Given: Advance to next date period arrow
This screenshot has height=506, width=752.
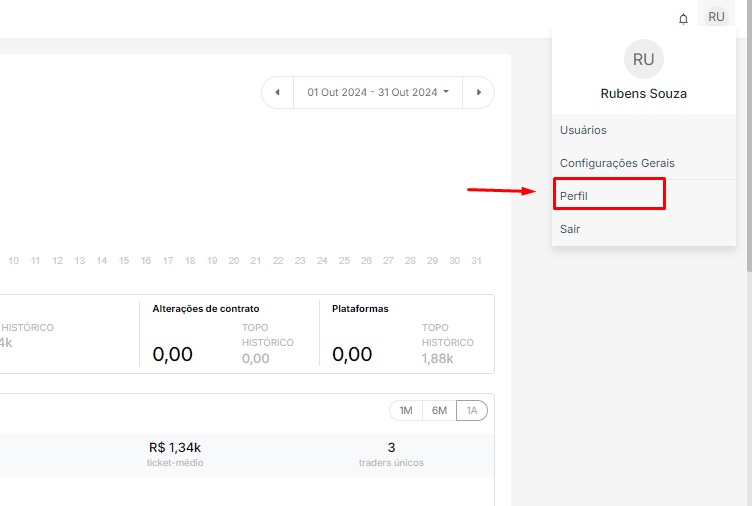Looking at the screenshot, I should click(x=479, y=92).
